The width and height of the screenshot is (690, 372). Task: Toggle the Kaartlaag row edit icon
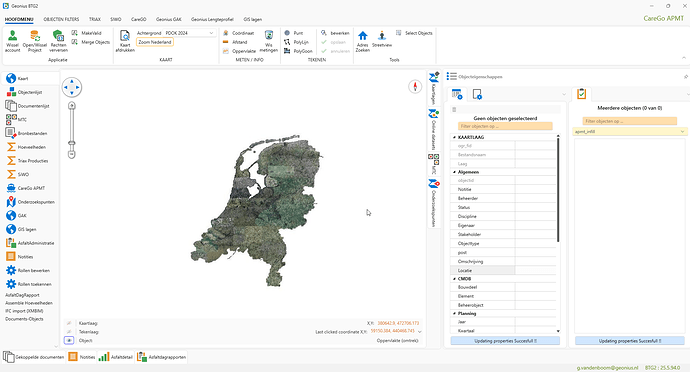pyautogui.click(x=69, y=323)
